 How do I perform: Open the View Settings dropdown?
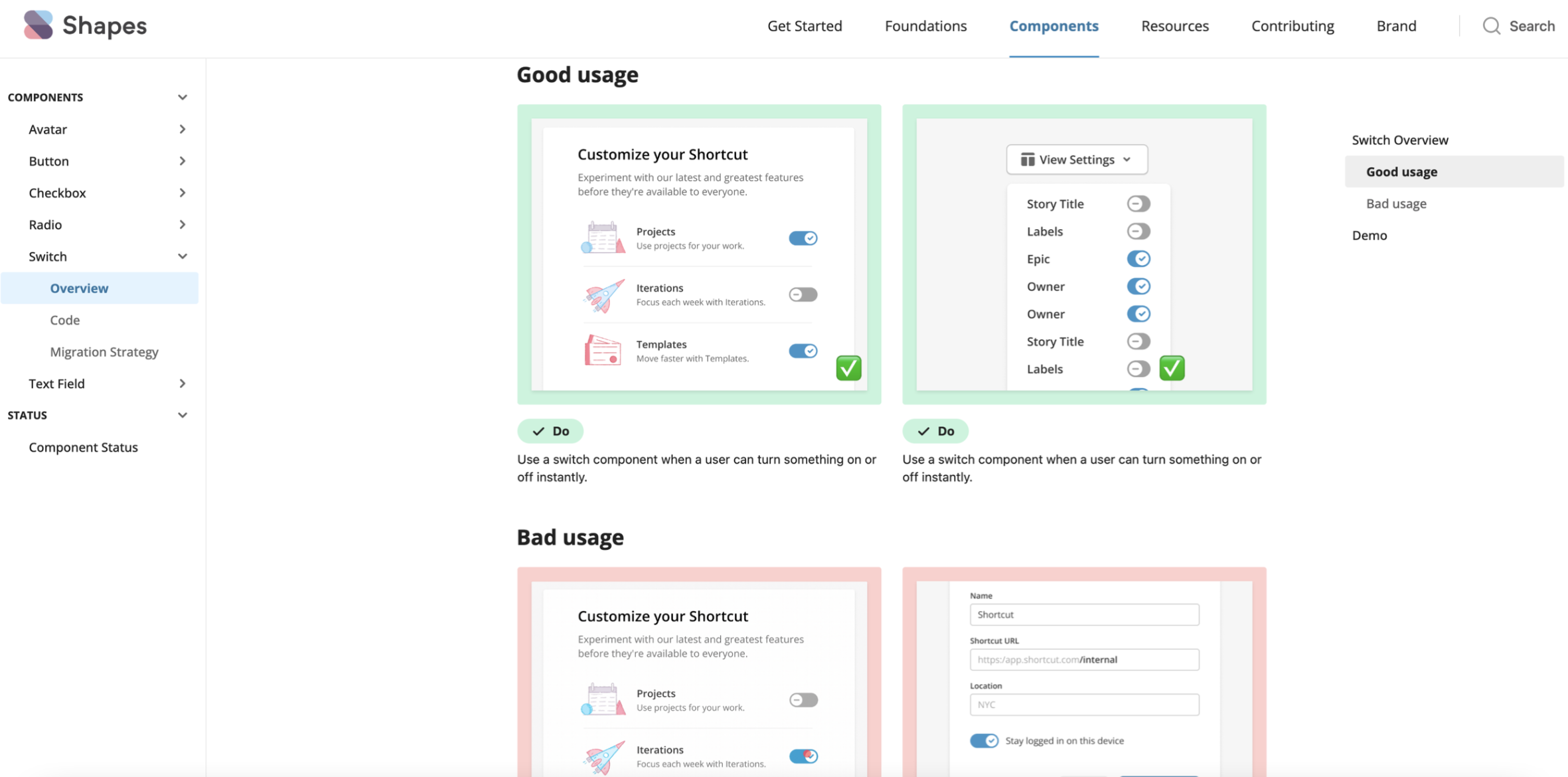1076,159
